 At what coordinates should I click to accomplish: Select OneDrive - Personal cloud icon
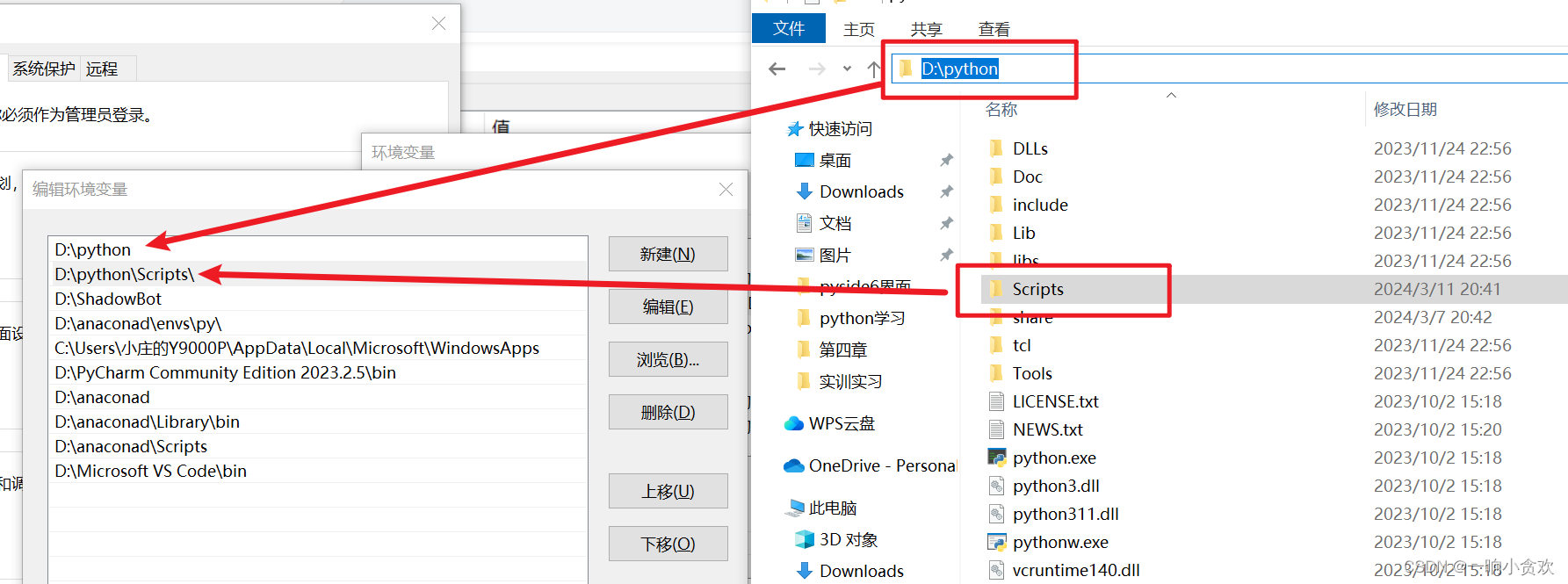click(794, 465)
